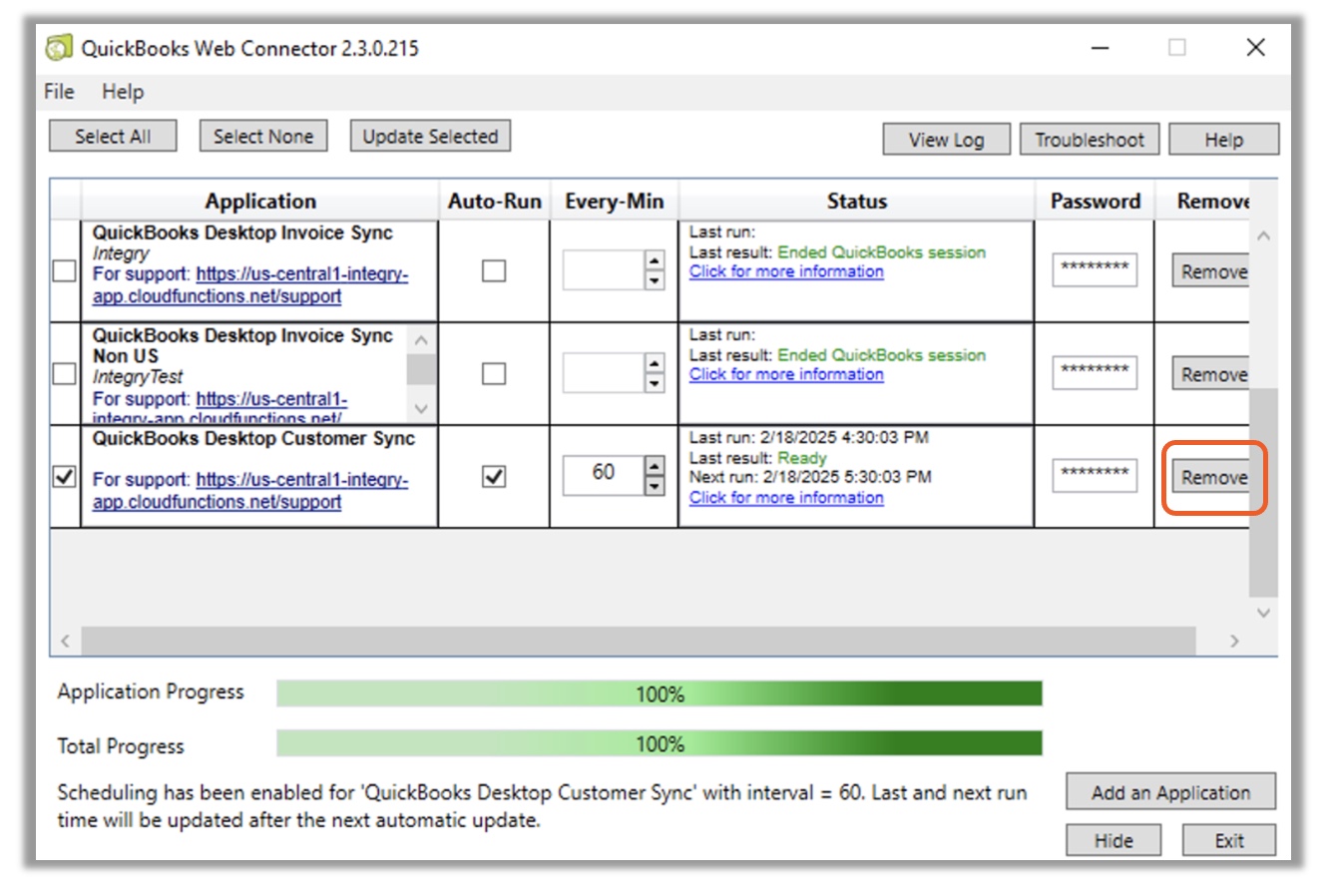Click the Exit button
1331x896 pixels.
click(1229, 840)
